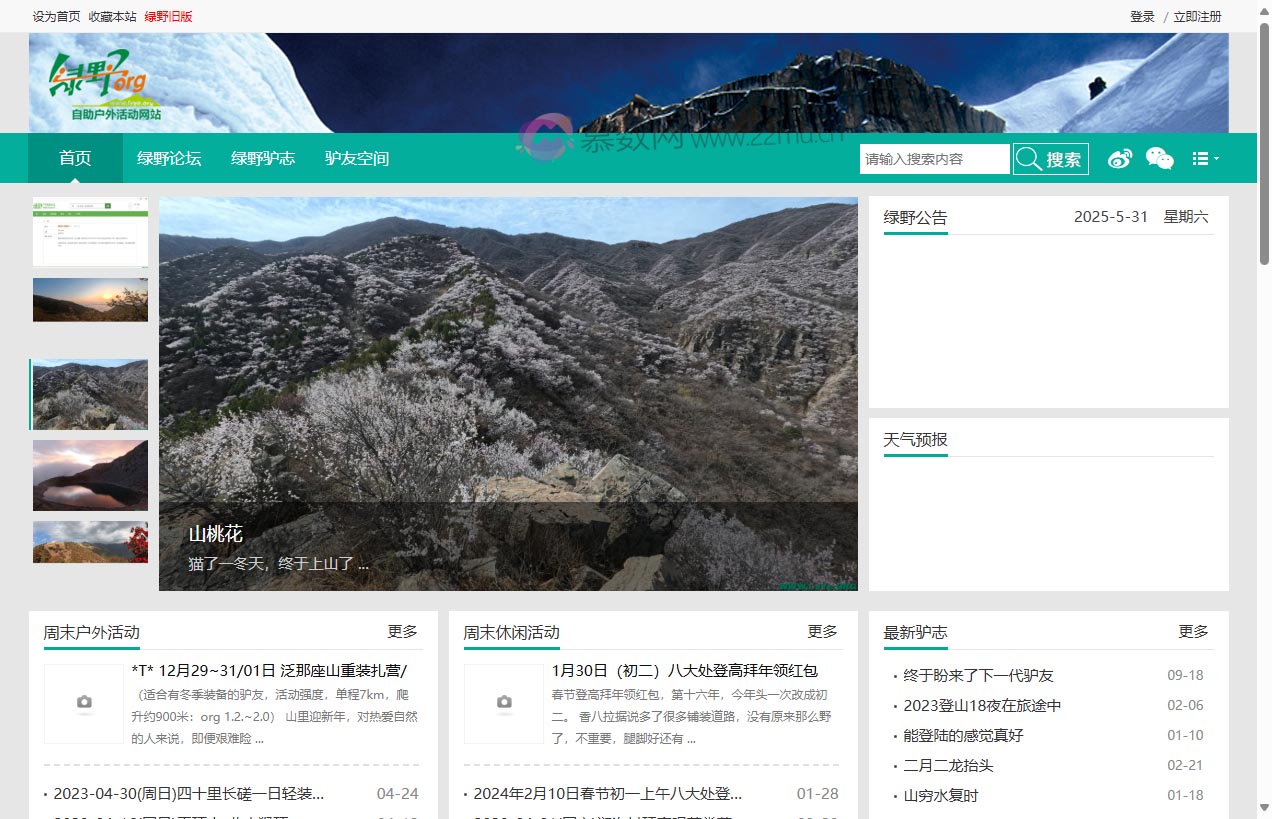Share via the Weibo icon
The height and width of the screenshot is (819, 1272).
click(x=1119, y=158)
